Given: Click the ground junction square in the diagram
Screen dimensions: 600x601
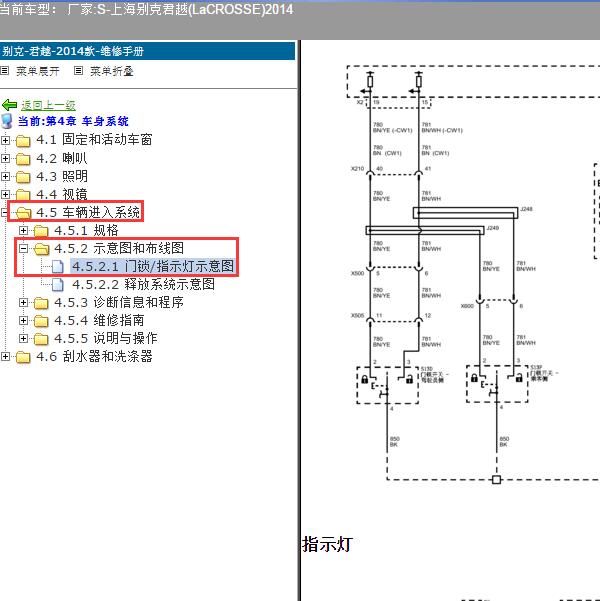Looking at the screenshot, I should [496, 479].
